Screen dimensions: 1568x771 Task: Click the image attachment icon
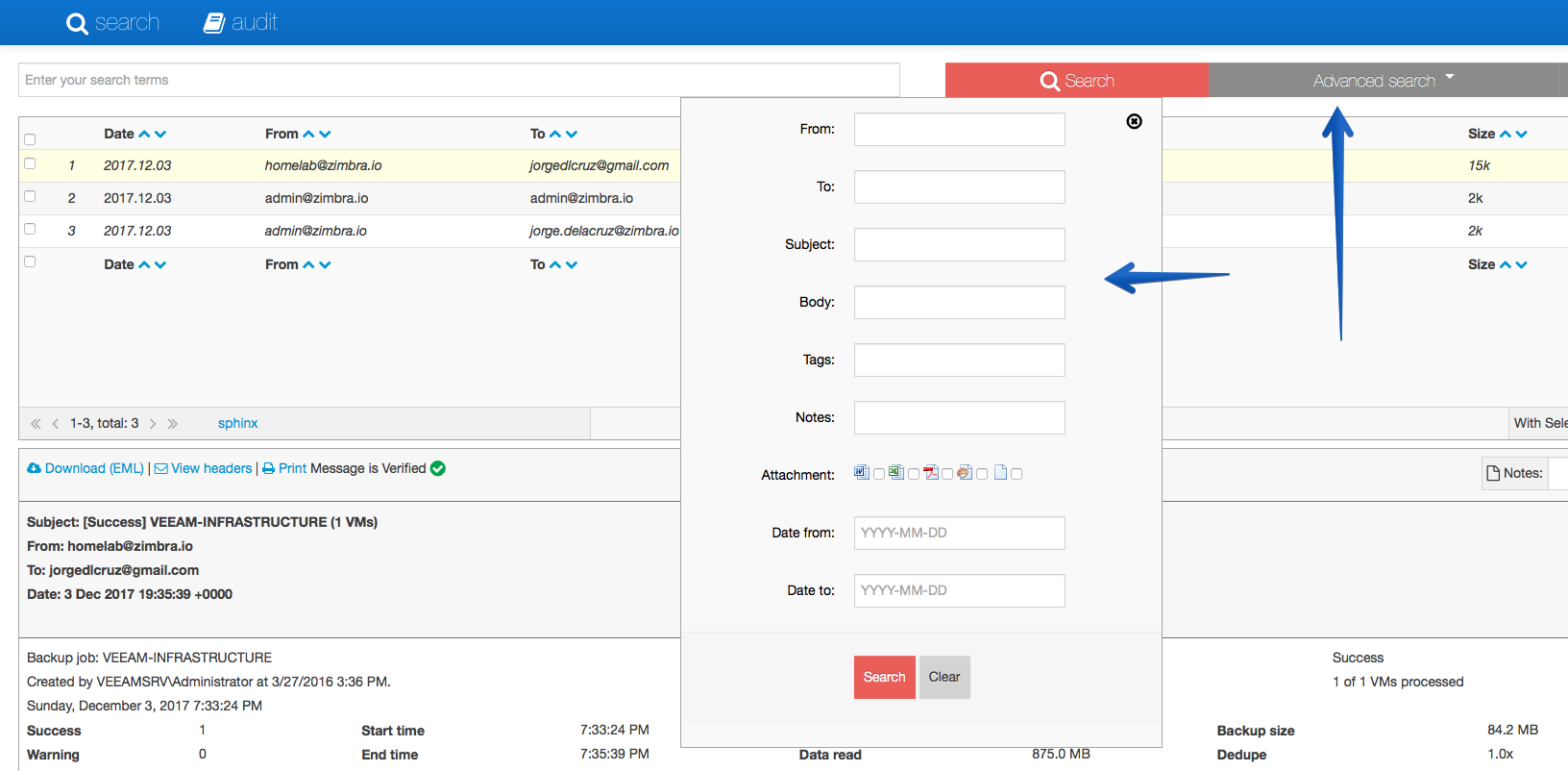965,472
